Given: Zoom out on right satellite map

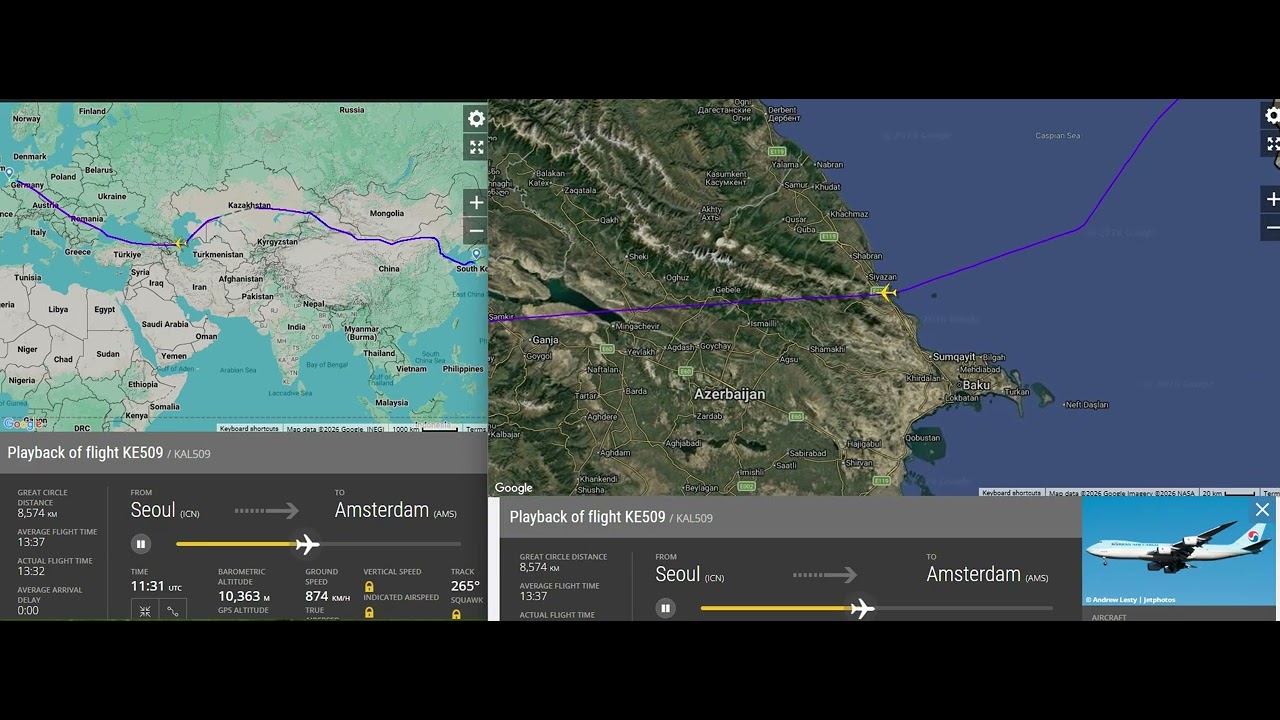Looking at the screenshot, I should 1272,228.
